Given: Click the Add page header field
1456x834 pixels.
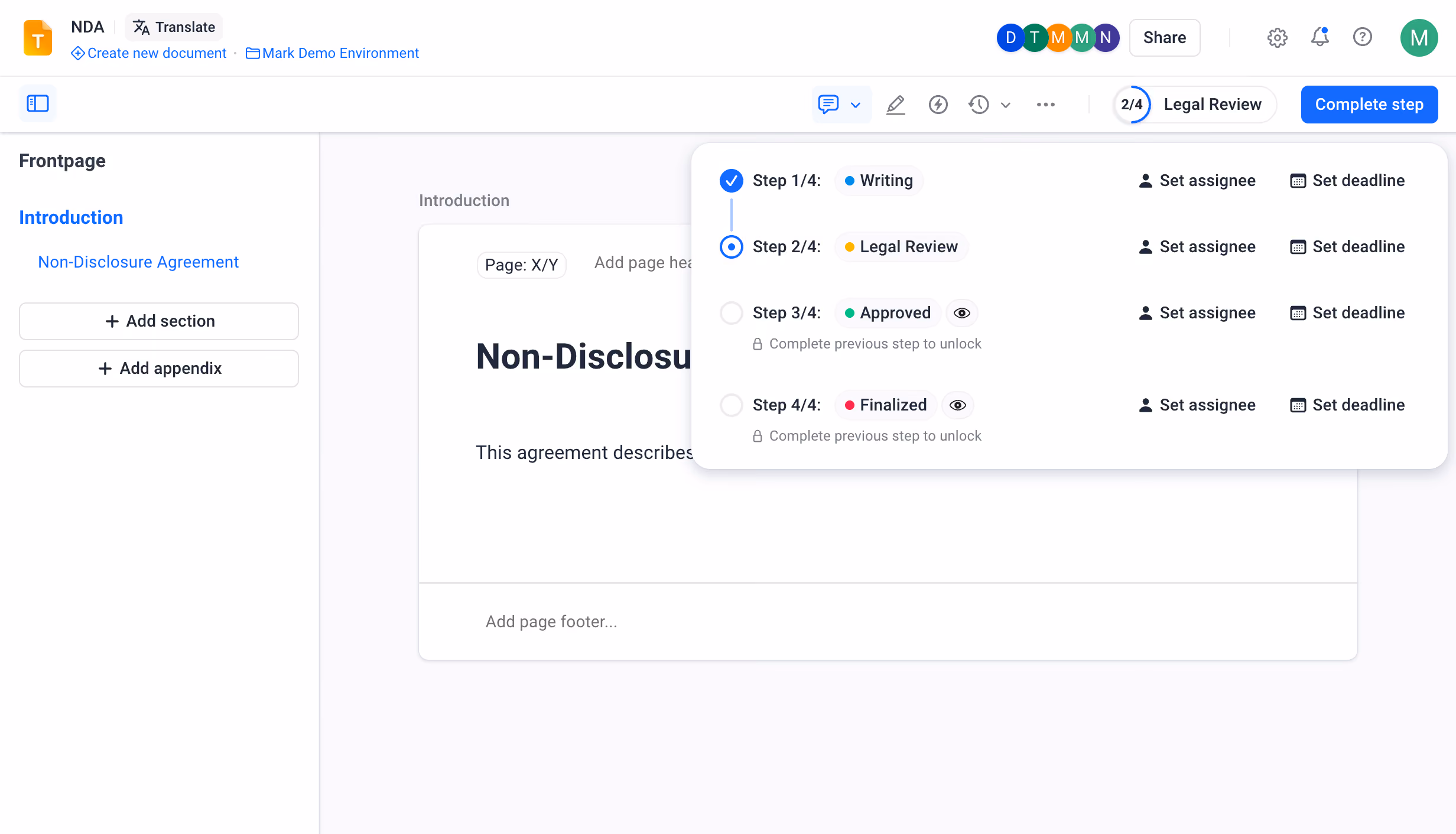Looking at the screenshot, I should pos(643,263).
